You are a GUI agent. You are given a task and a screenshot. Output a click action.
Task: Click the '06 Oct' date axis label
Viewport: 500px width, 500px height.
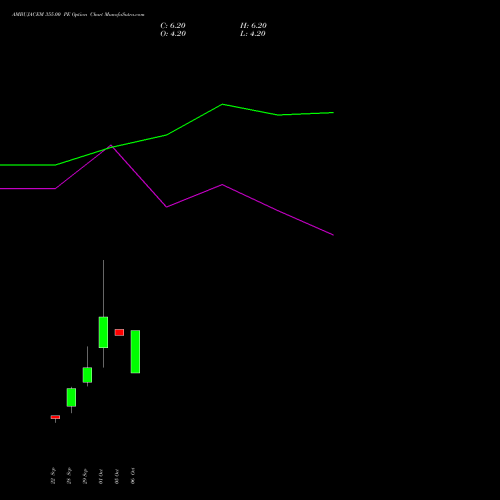coord(133,476)
